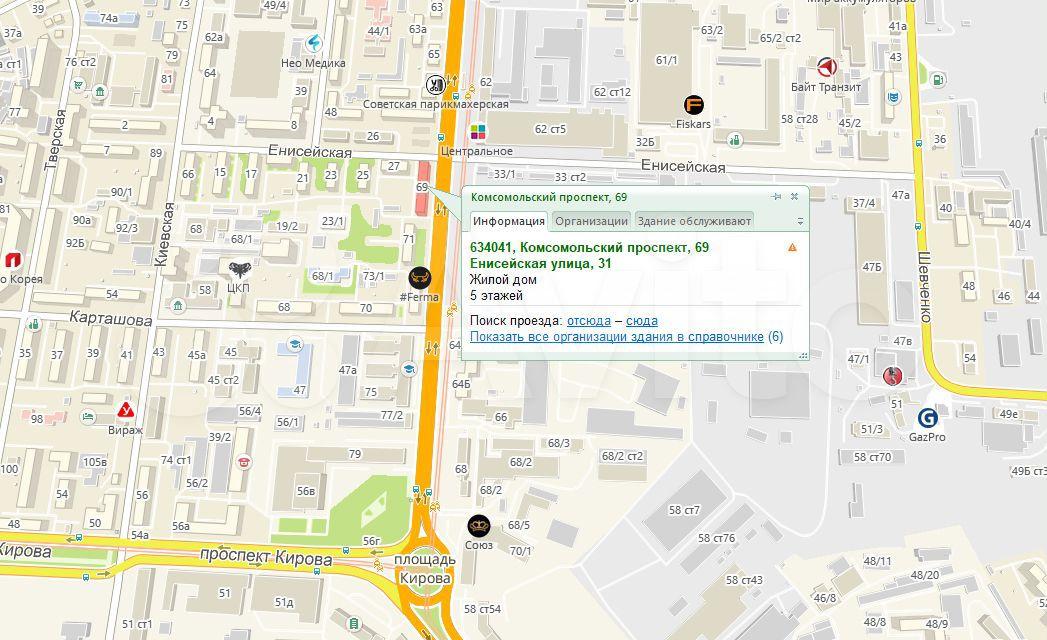This screenshot has width=1047, height=640.
Task: Open the GazPro map marker
Action: click(x=927, y=417)
